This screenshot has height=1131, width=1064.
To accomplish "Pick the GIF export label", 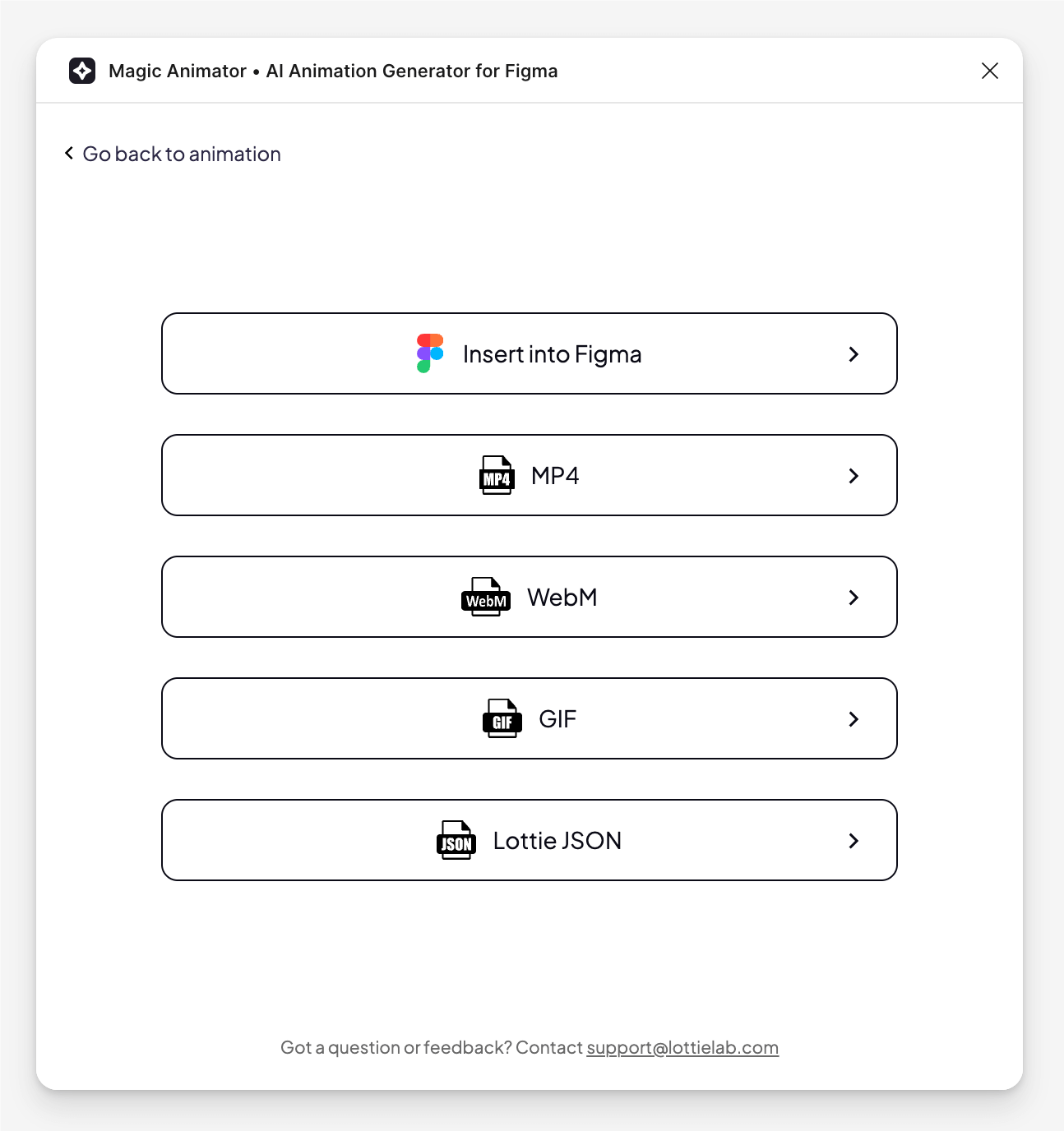I will coord(557,719).
